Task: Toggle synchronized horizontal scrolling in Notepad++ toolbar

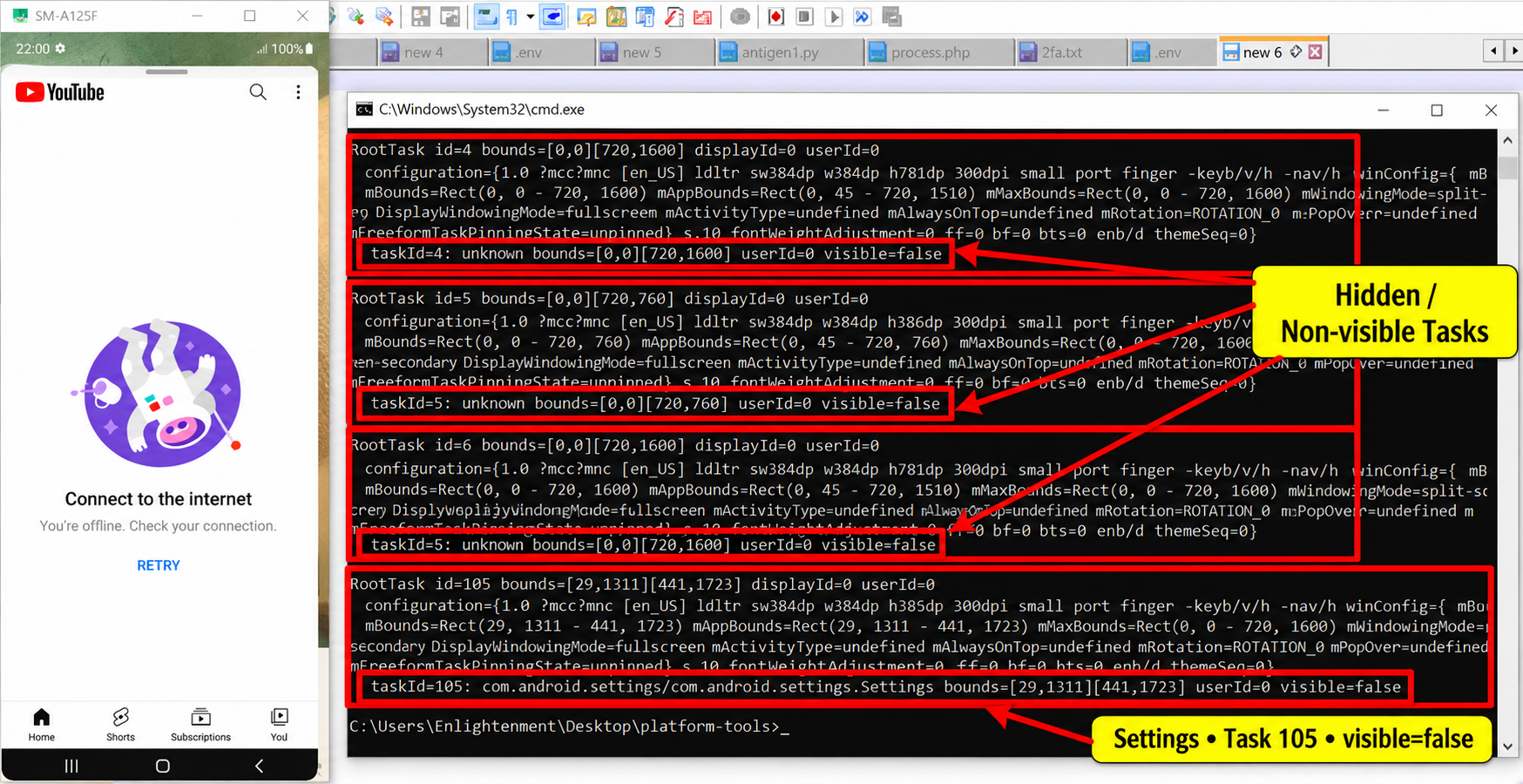Action: click(x=450, y=17)
